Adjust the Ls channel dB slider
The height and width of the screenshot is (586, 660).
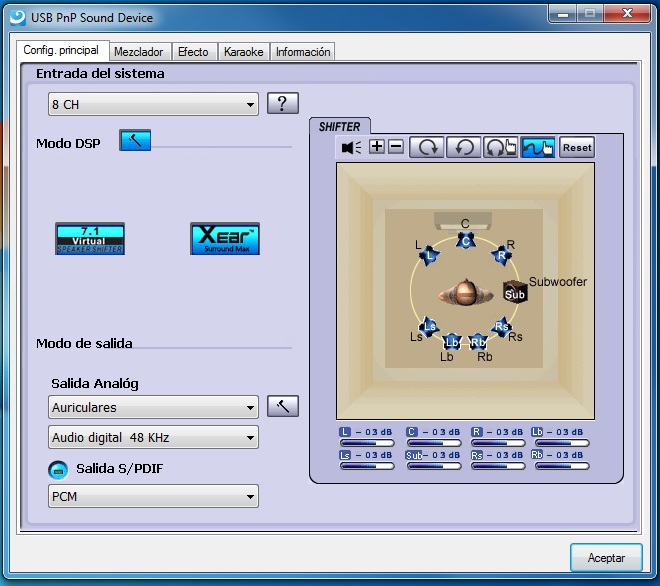[x=367, y=466]
